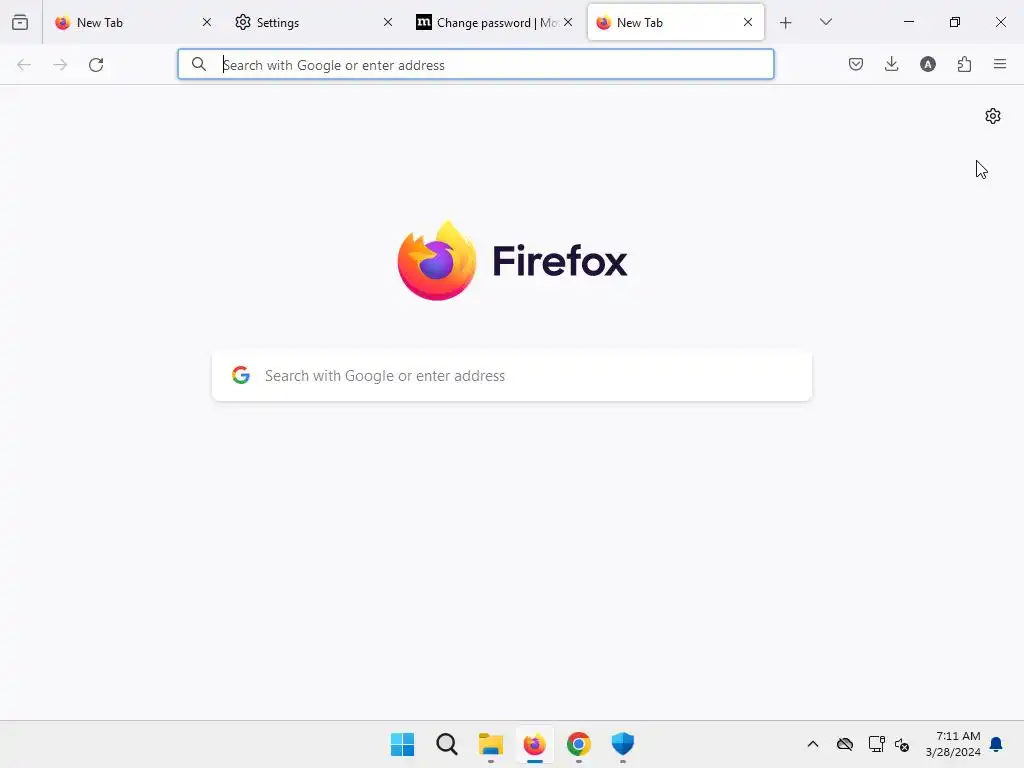Screen dimensions: 1024x768
Task: Select the active New Tab
Action: tap(676, 22)
